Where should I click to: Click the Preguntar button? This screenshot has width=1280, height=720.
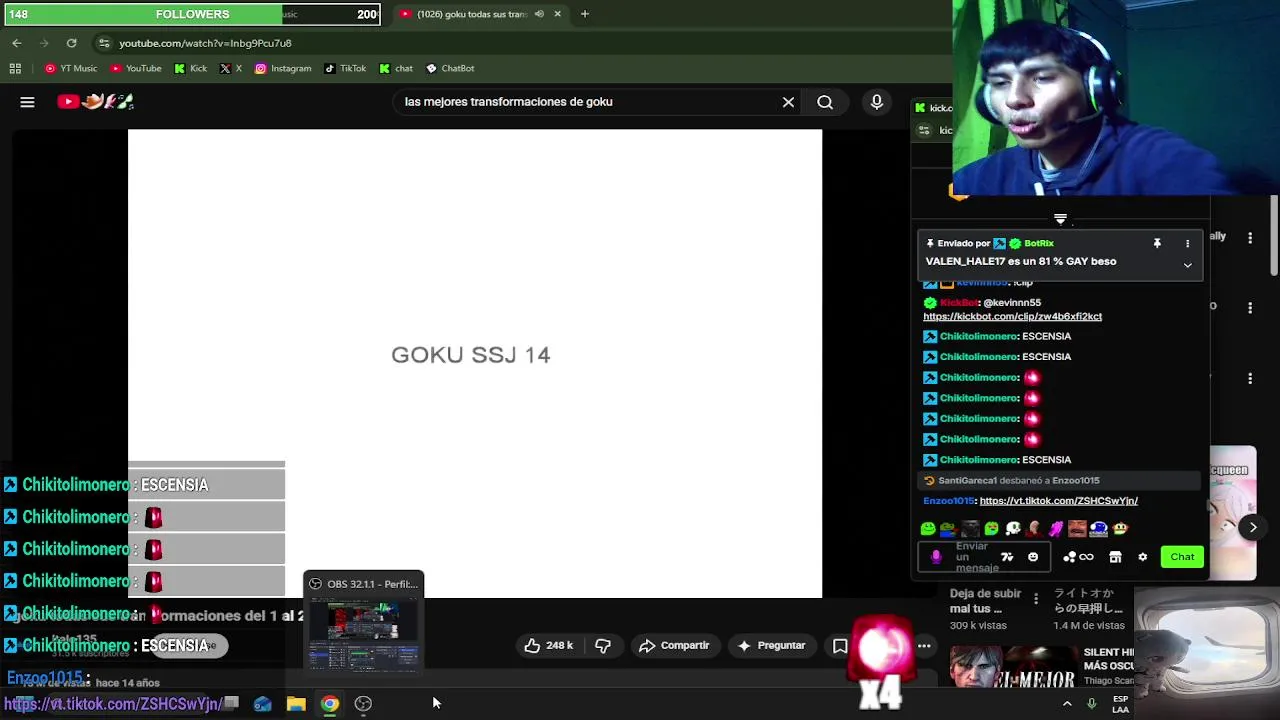(x=771, y=646)
